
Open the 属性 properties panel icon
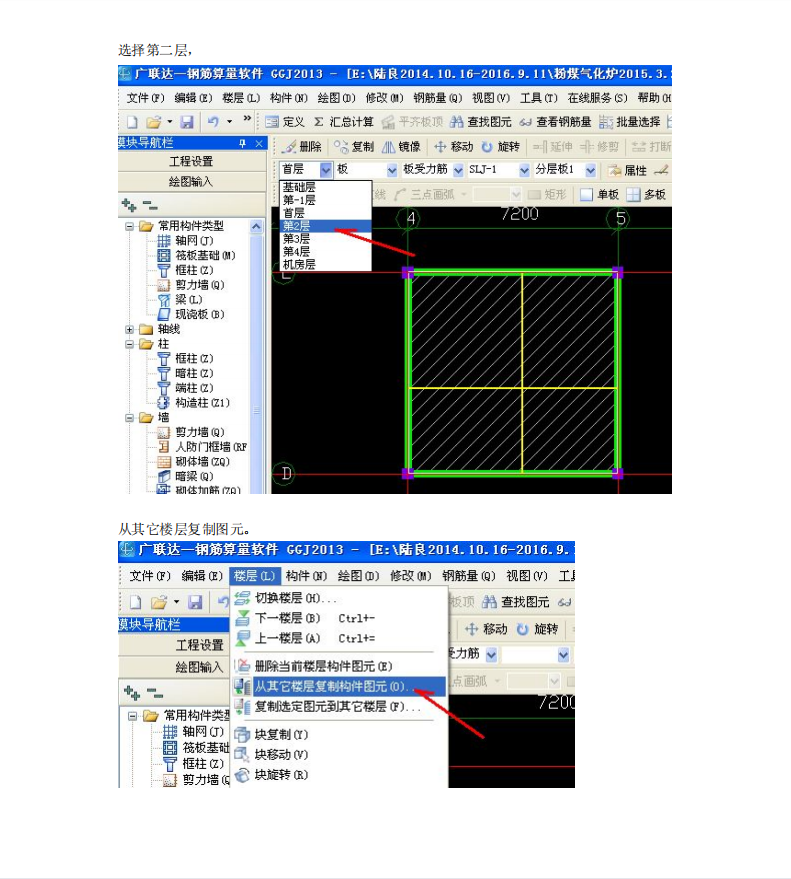coord(615,170)
